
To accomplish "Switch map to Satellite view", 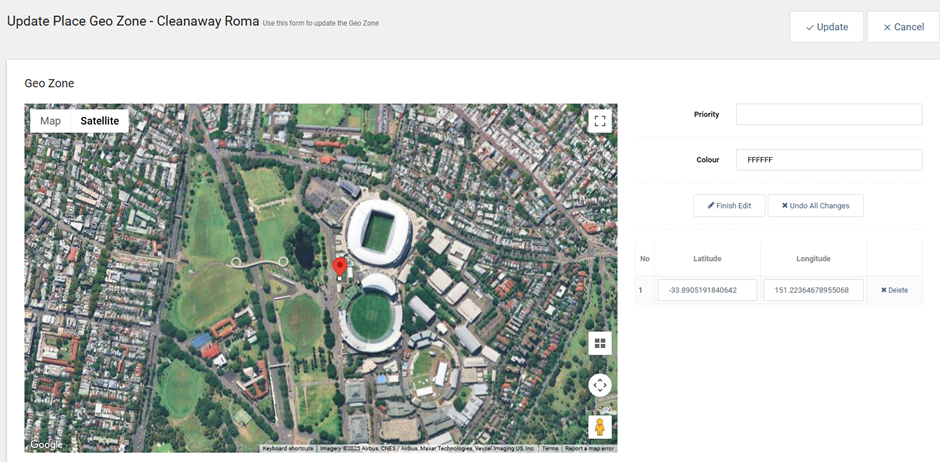I will pos(100,121).
